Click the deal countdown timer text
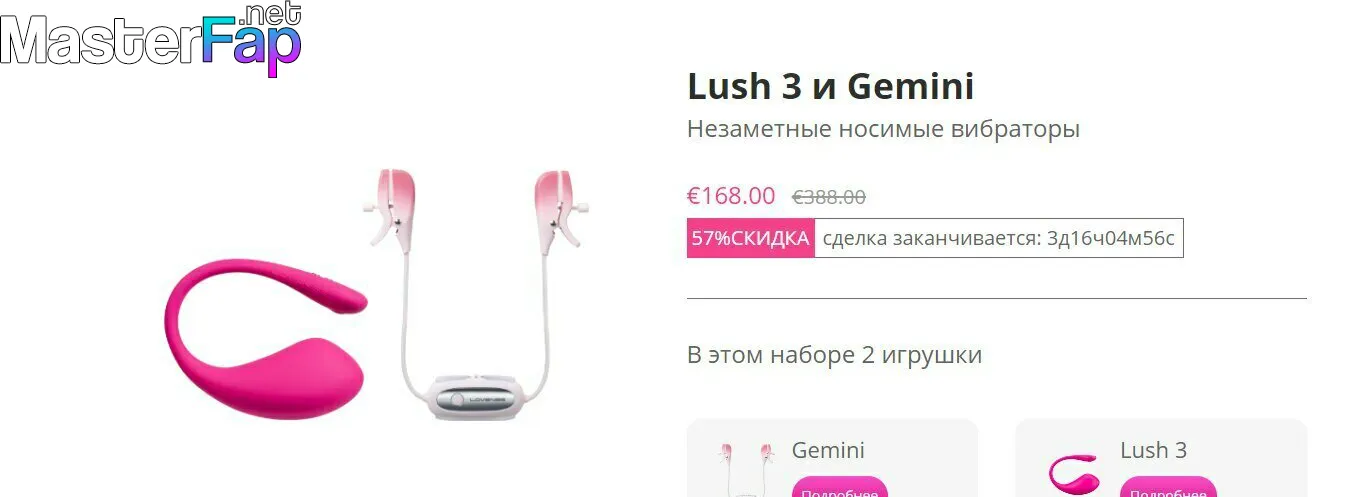Viewport: 1362px width, 497px height. pyautogui.click(x=999, y=238)
